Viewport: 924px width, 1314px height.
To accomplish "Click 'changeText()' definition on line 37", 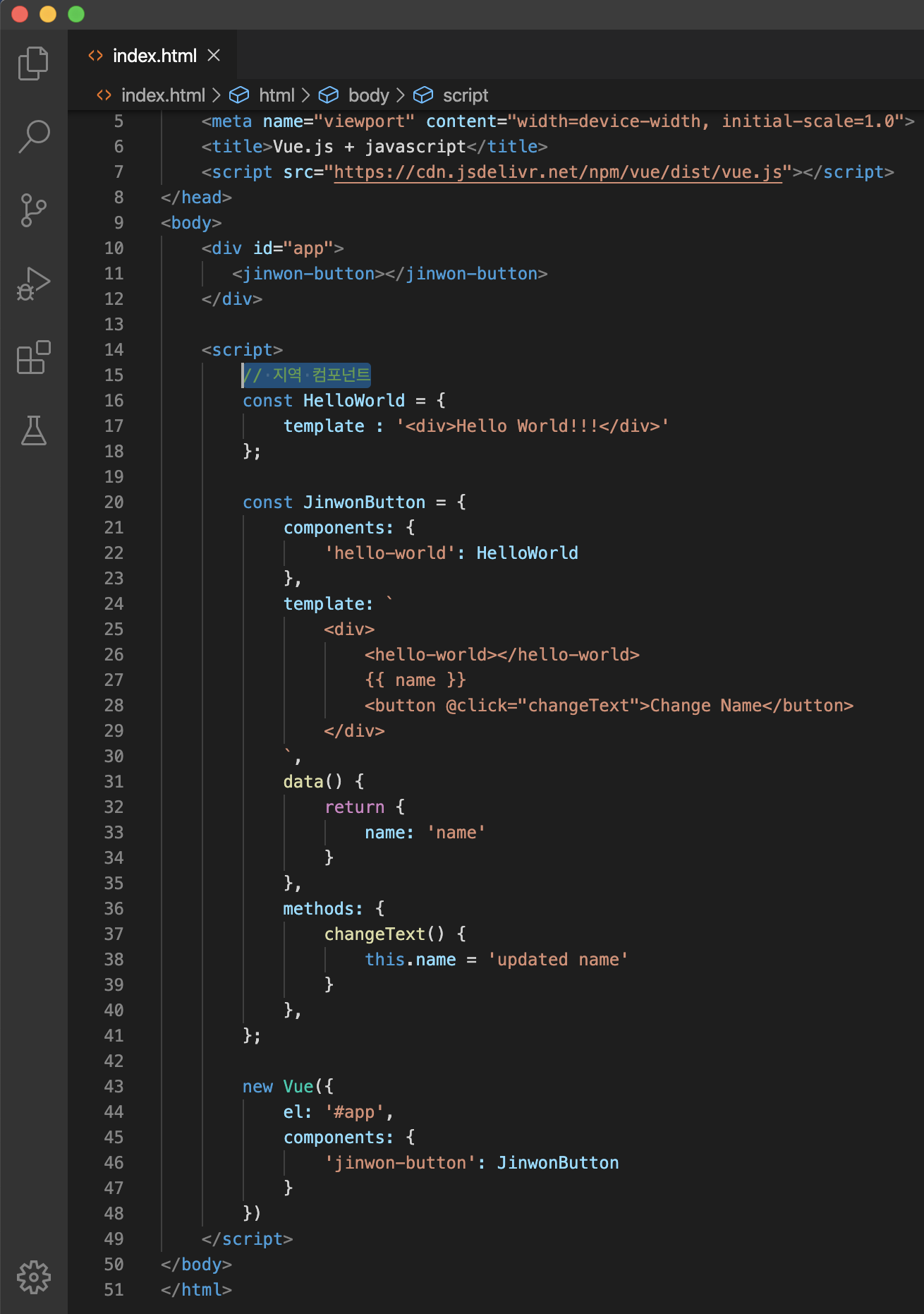I will [x=384, y=934].
